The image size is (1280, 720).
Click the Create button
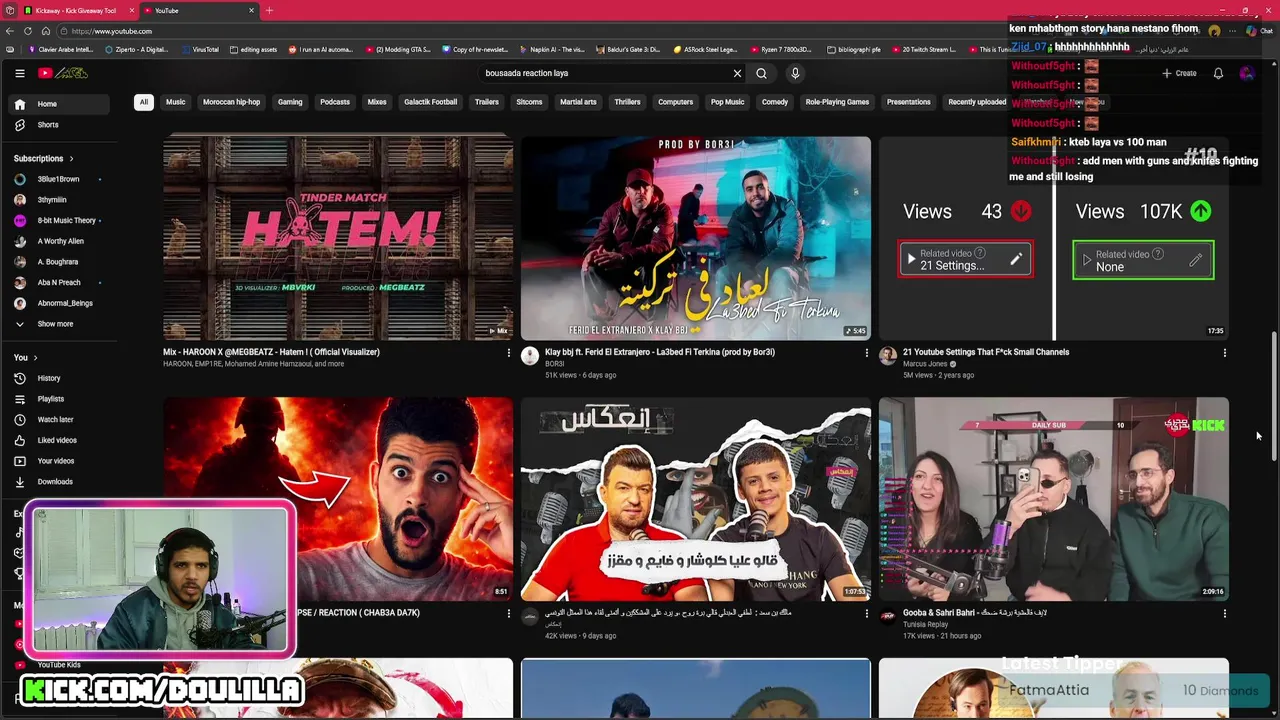1179,73
